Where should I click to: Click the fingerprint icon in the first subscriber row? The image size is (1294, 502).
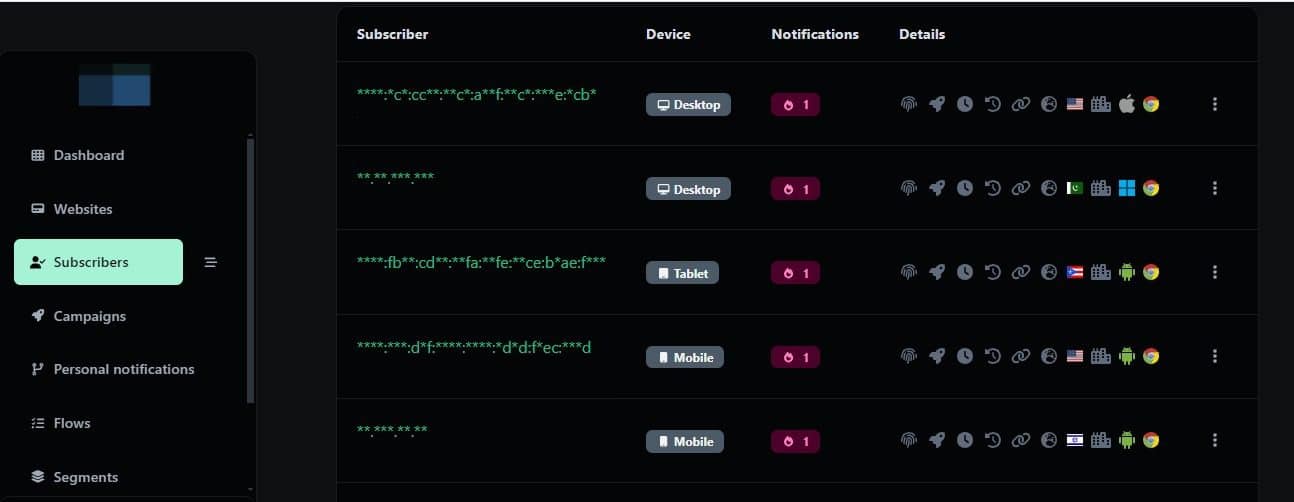[x=909, y=104]
